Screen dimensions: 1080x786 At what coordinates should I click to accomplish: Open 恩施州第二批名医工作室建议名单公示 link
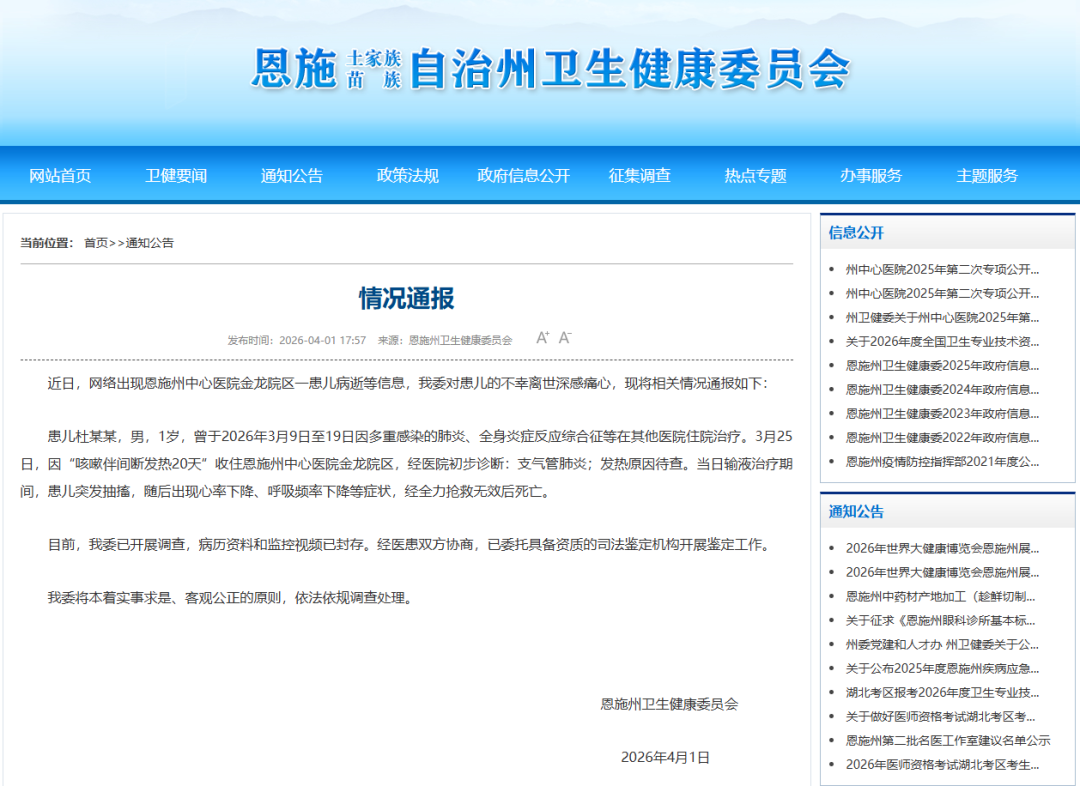947,741
